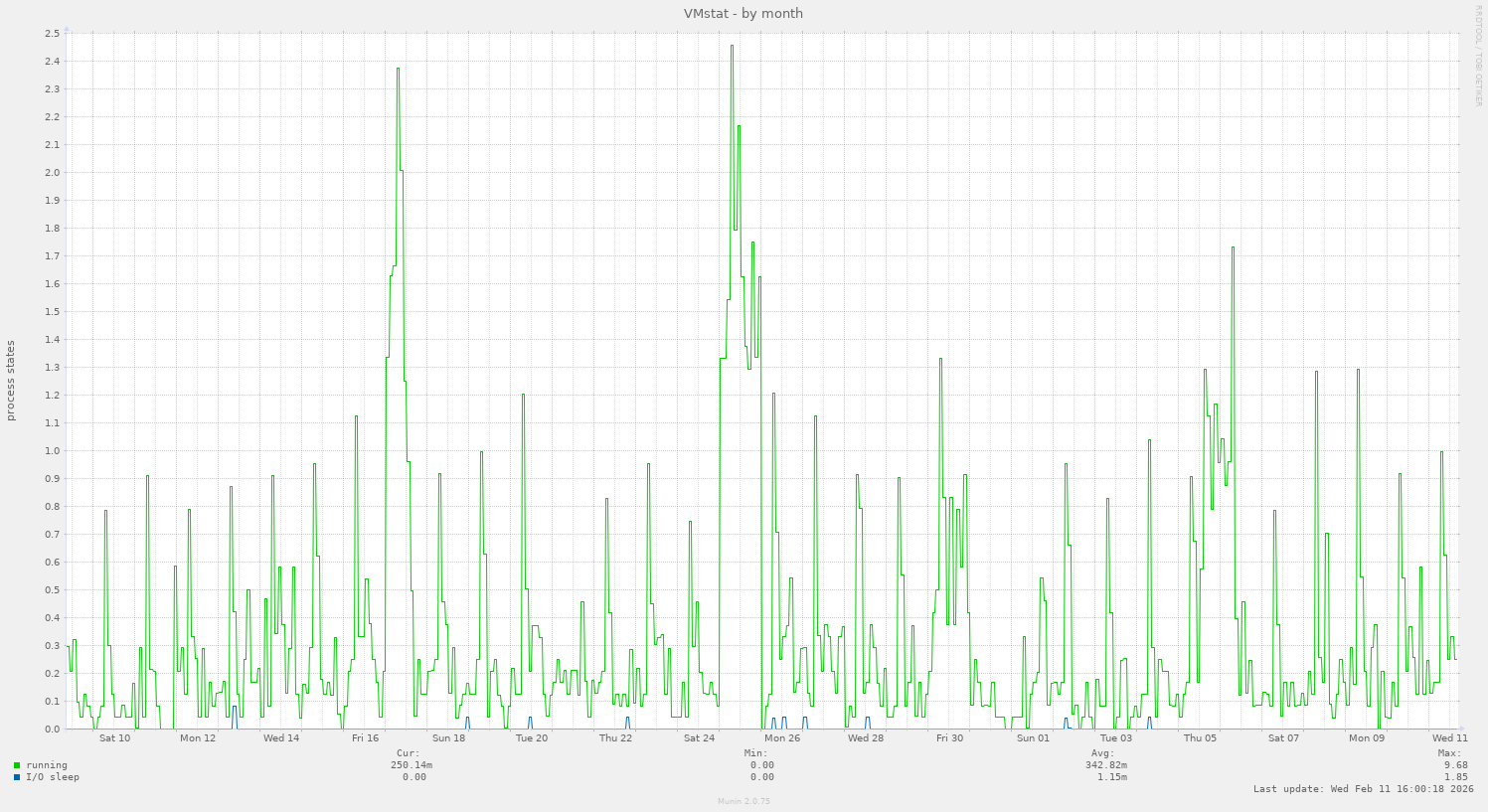Screen dimensions: 1488x812
Task: Click the 'Last update' timestamp text
Action: tap(1363, 789)
